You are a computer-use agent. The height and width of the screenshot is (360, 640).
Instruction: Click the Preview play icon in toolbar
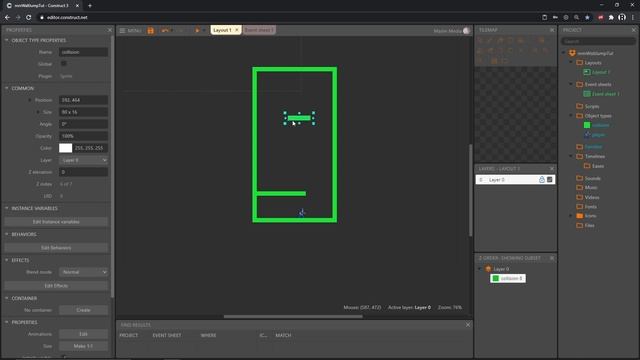point(197,31)
